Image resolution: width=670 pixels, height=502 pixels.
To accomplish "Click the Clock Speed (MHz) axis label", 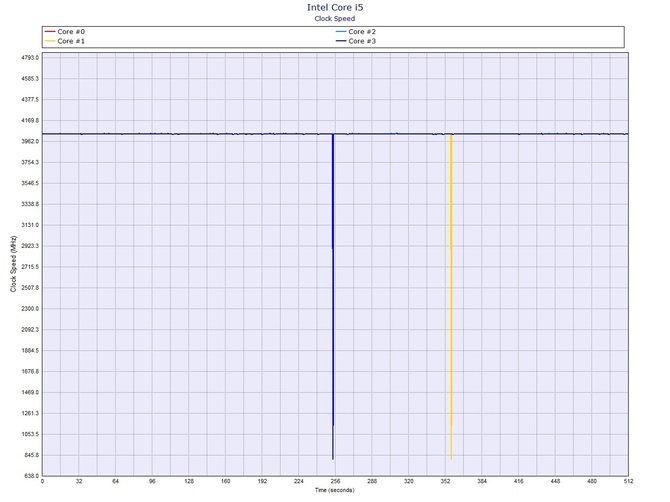I will tap(13, 264).
